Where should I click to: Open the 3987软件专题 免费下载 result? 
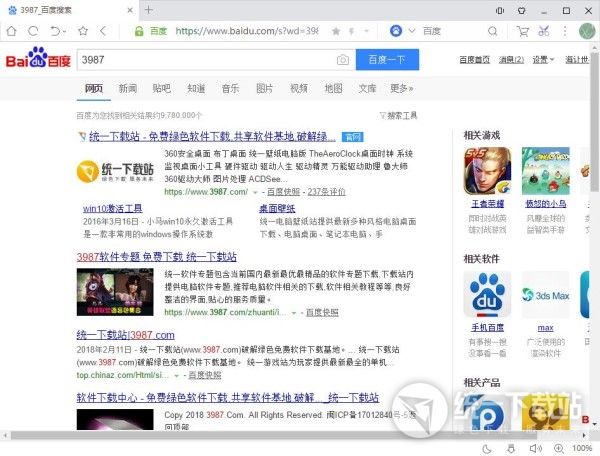click(157, 257)
